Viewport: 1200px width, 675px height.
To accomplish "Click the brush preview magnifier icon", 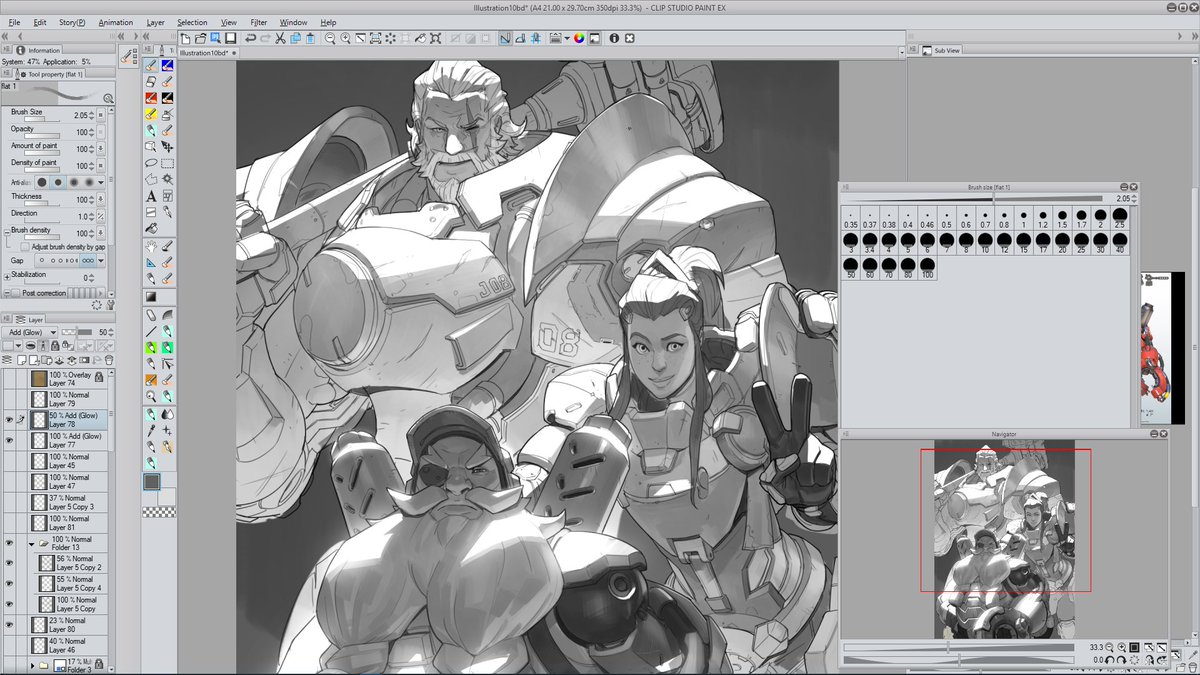I will [x=108, y=98].
